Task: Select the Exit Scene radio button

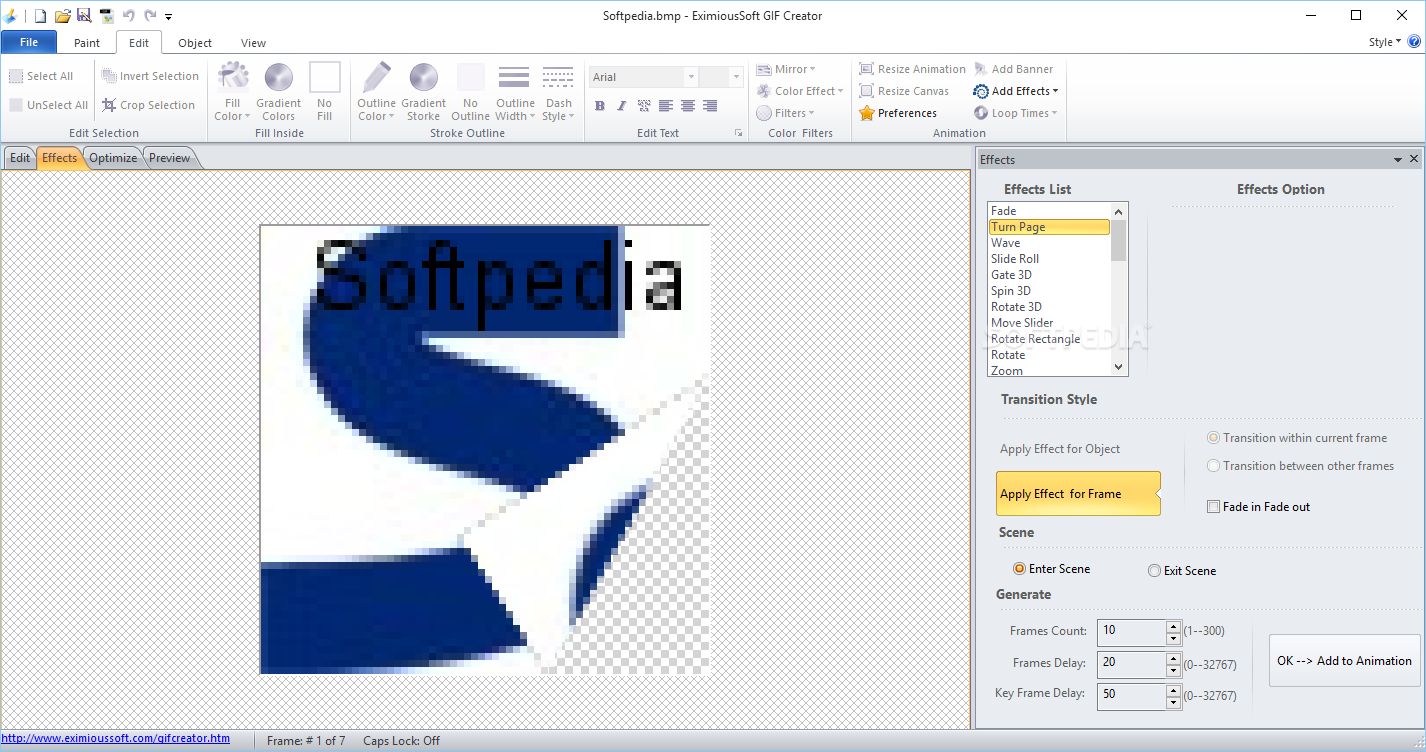Action: [1154, 571]
